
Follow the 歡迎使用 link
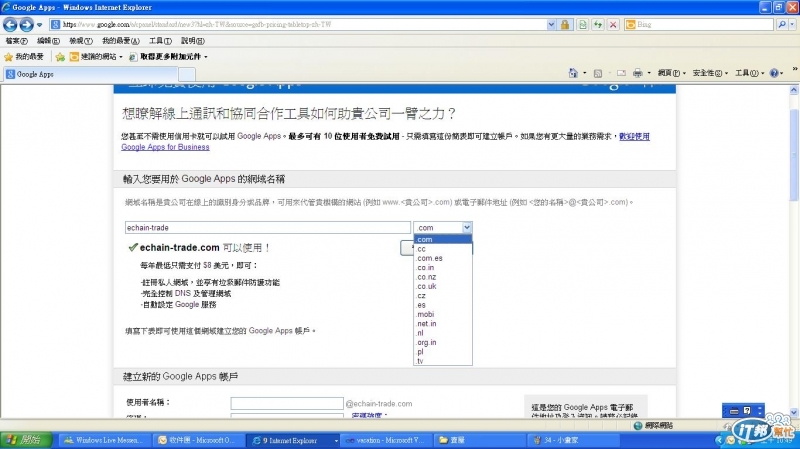tap(634, 136)
